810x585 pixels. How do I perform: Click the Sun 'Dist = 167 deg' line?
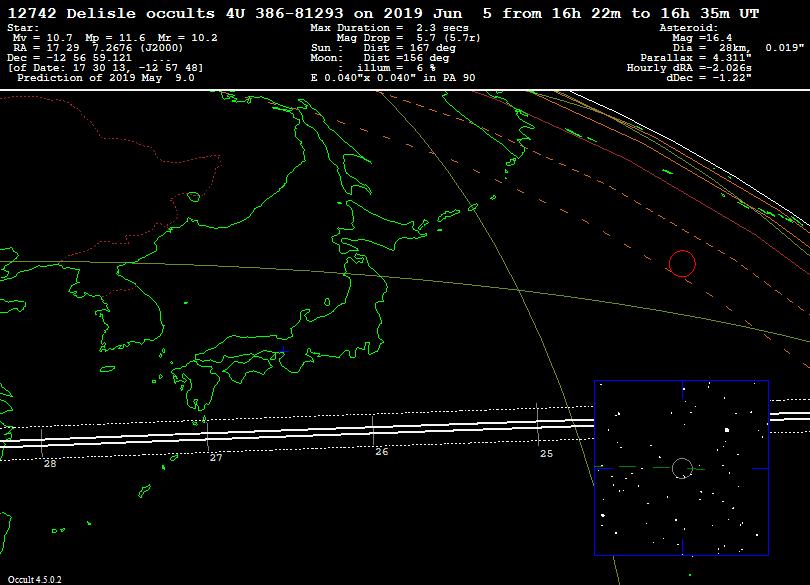click(410, 48)
